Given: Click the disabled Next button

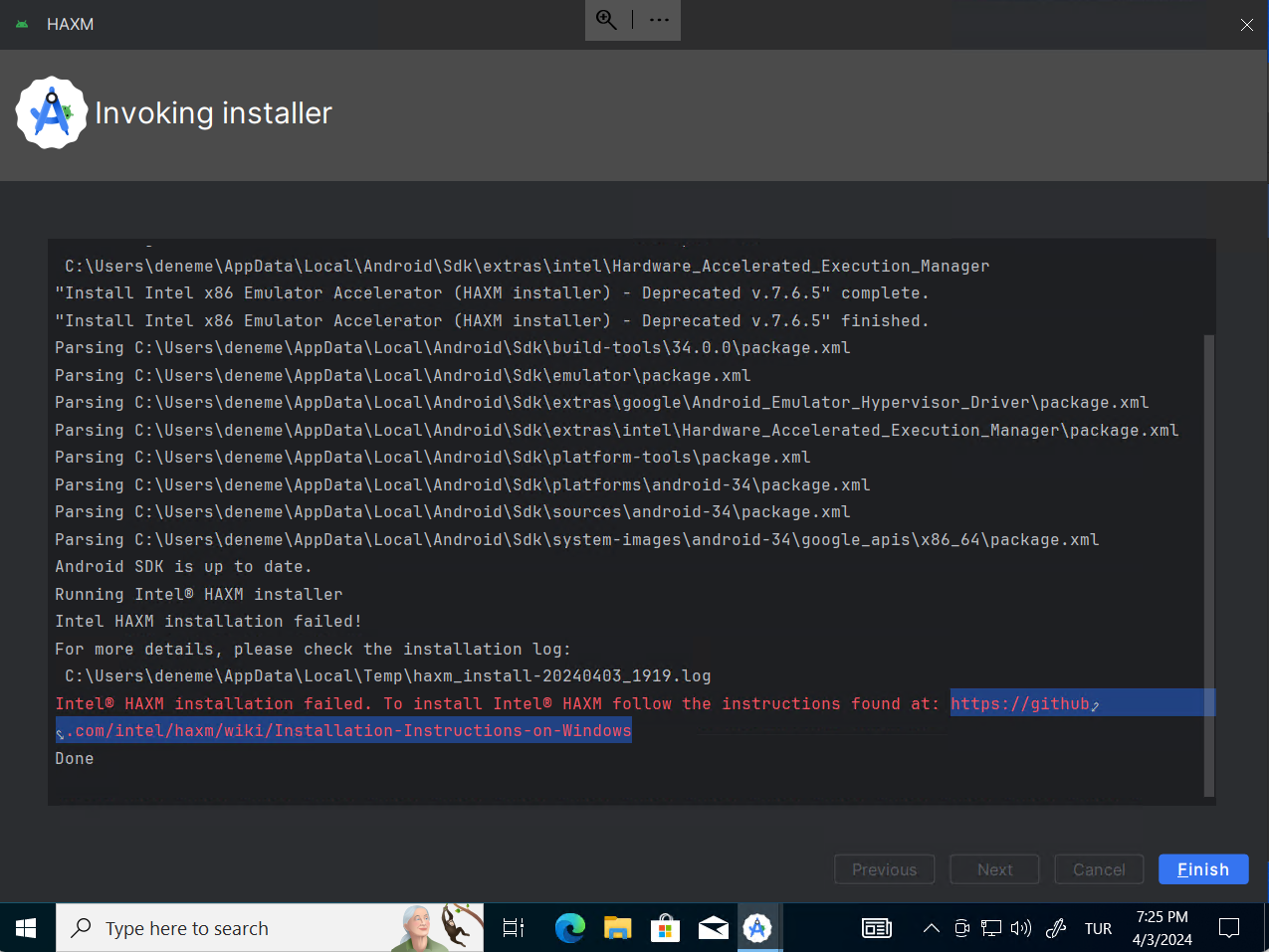Looking at the screenshot, I should pyautogui.click(x=994, y=869).
